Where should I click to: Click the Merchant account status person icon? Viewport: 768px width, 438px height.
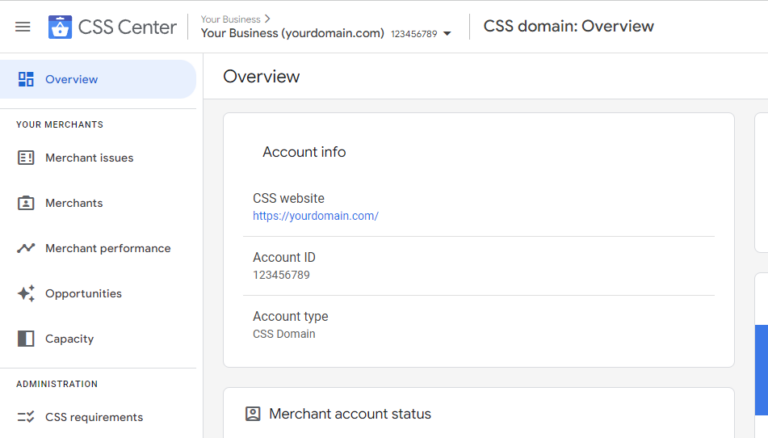pos(253,414)
